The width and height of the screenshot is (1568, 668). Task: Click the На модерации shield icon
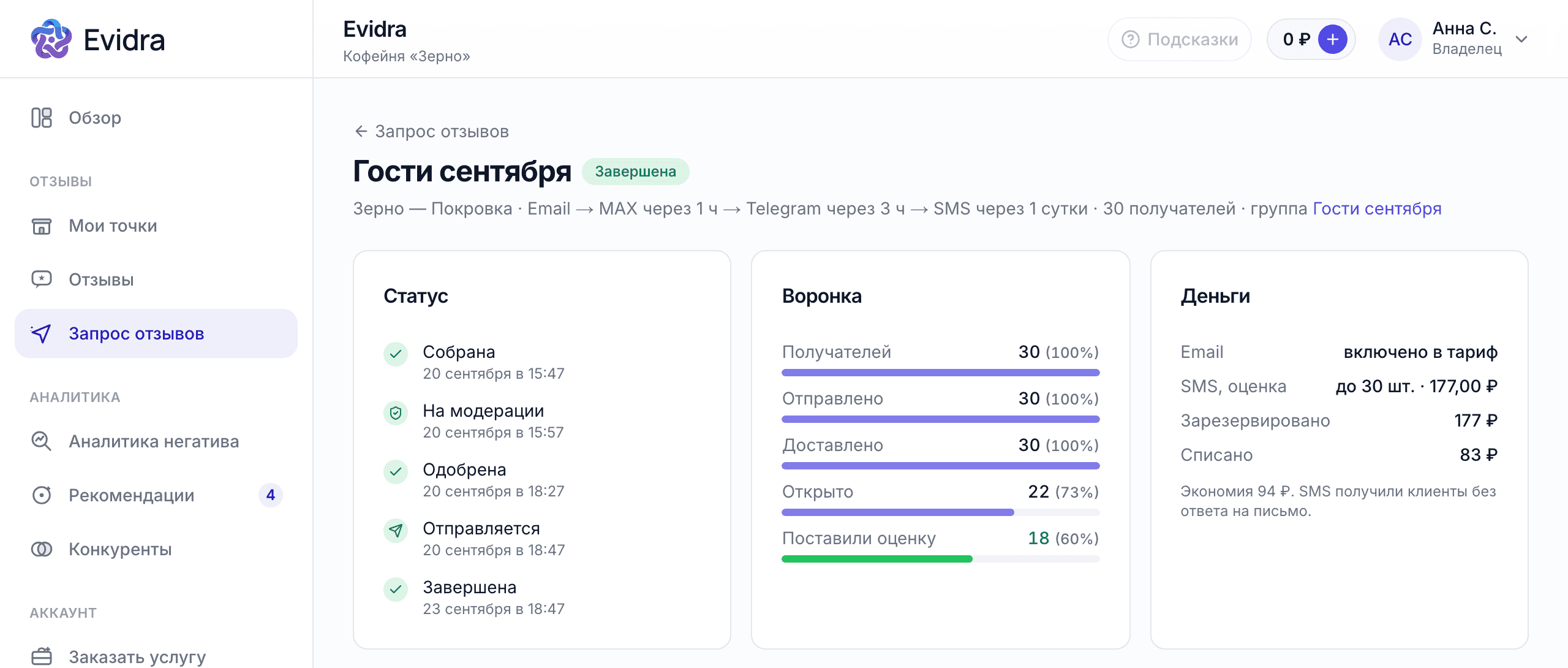396,412
